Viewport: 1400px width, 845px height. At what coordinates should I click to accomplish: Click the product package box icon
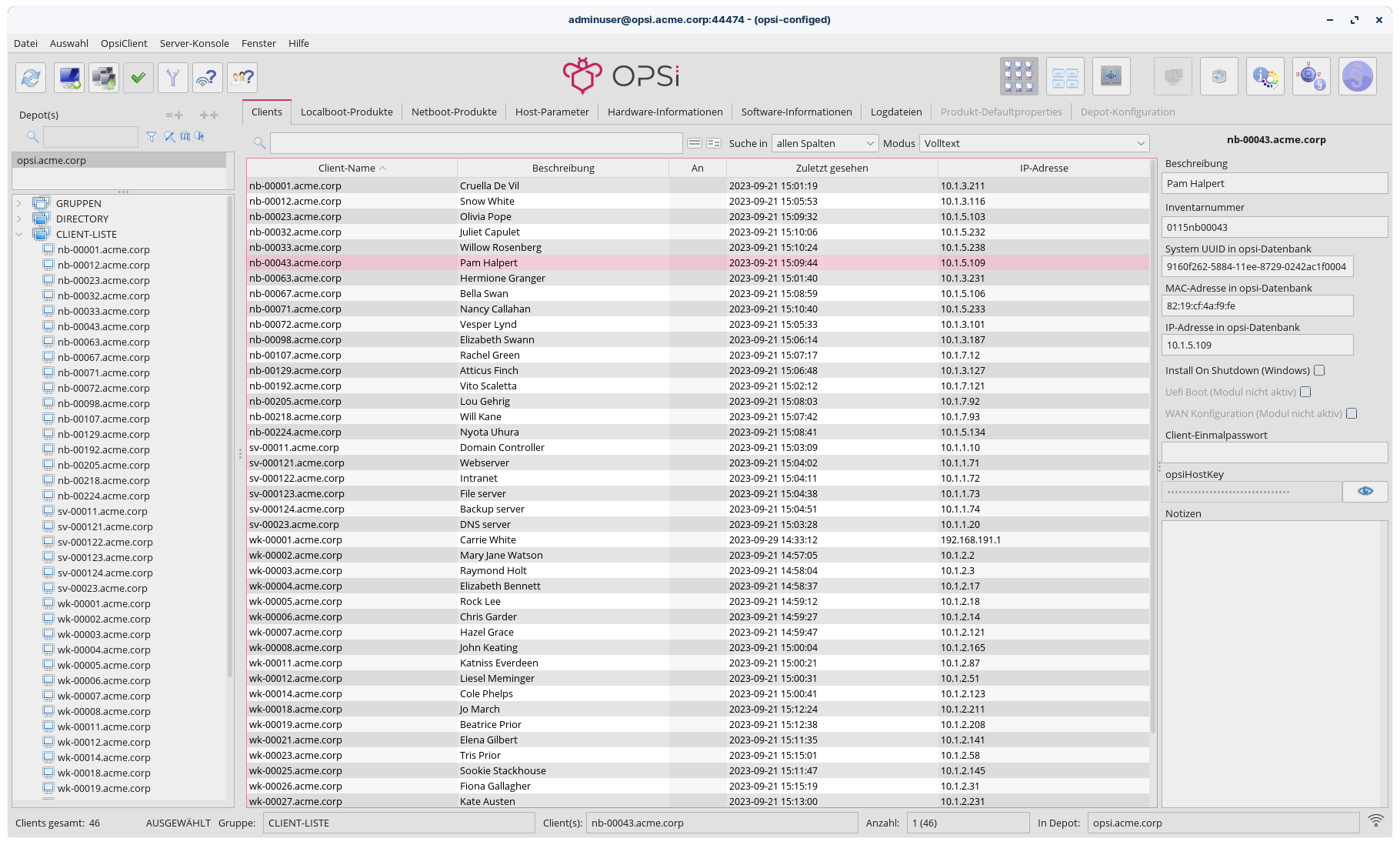pyautogui.click(x=1219, y=76)
